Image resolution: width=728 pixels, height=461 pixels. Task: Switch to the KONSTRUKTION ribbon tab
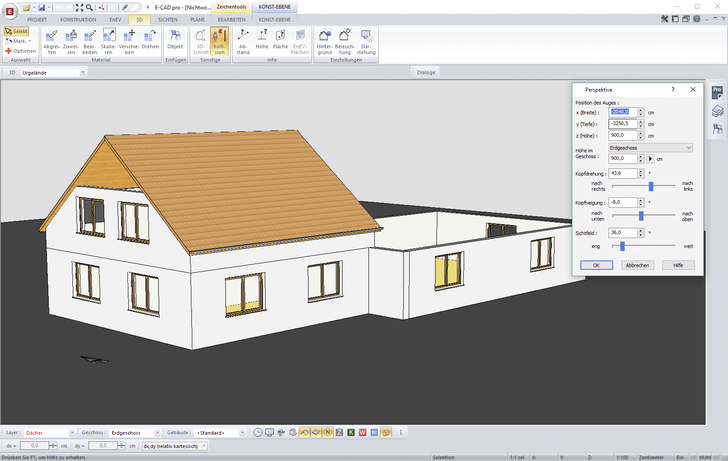coord(79,19)
